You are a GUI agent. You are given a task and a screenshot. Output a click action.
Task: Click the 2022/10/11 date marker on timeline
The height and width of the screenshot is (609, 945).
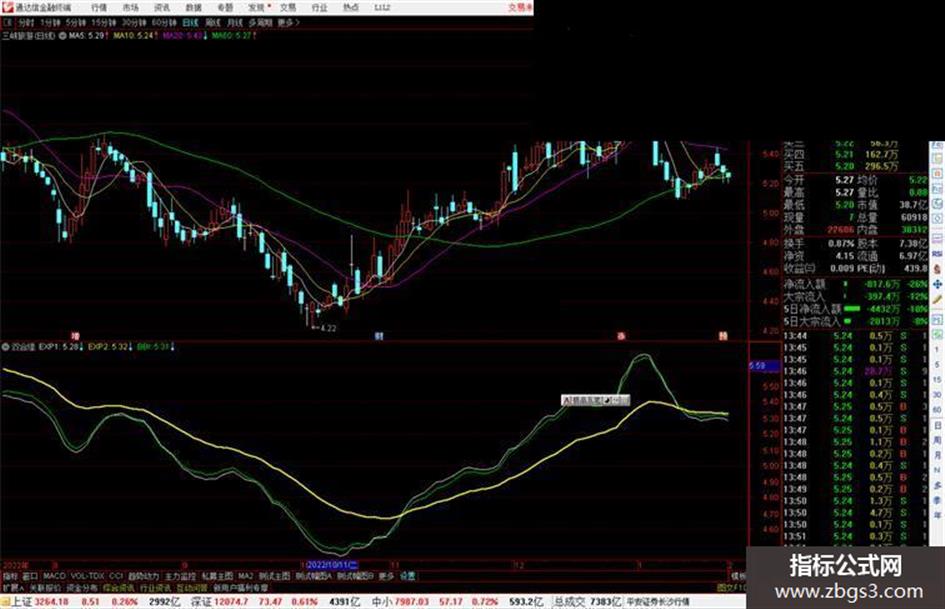click(333, 566)
